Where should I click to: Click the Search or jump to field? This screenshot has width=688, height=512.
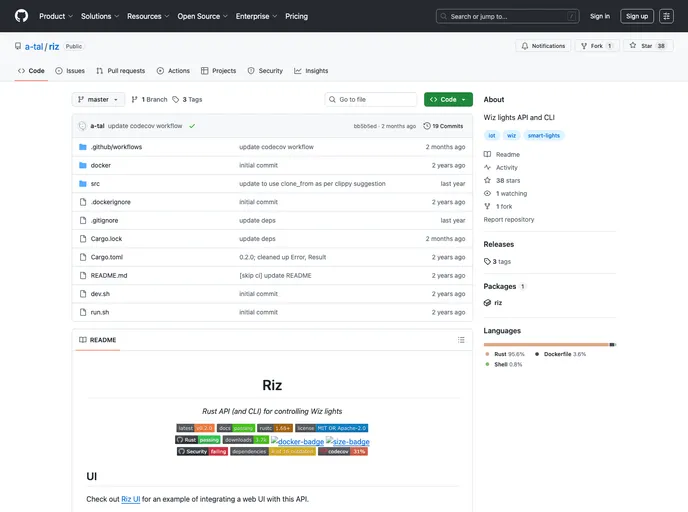pyautogui.click(x=508, y=16)
